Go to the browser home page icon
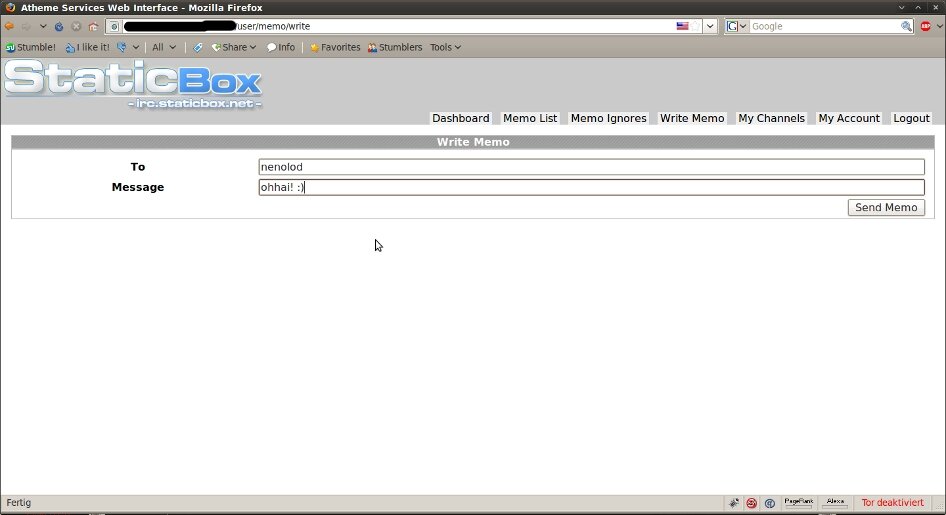946x515 pixels. pyautogui.click(x=93, y=26)
